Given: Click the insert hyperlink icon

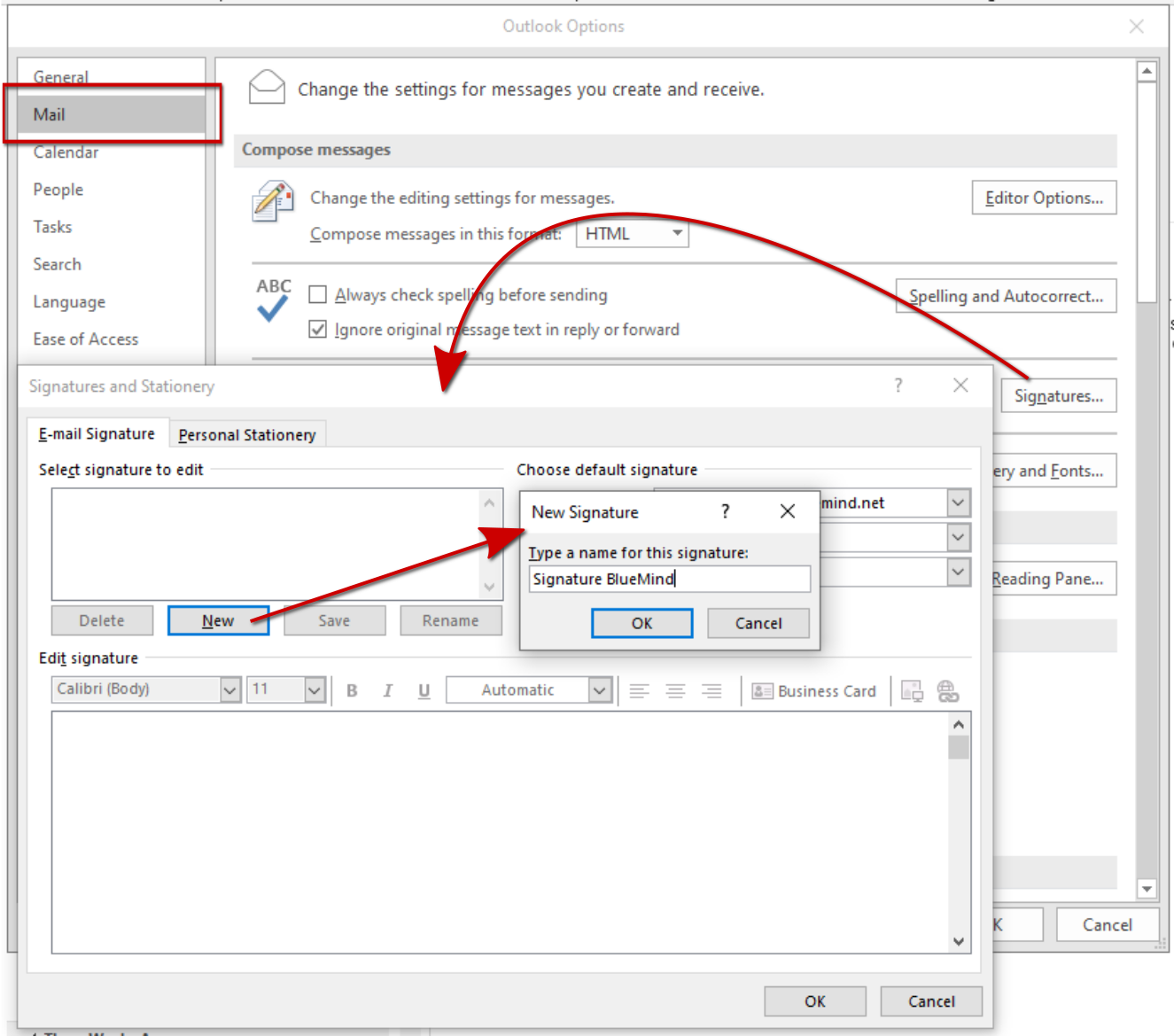Looking at the screenshot, I should point(947,690).
